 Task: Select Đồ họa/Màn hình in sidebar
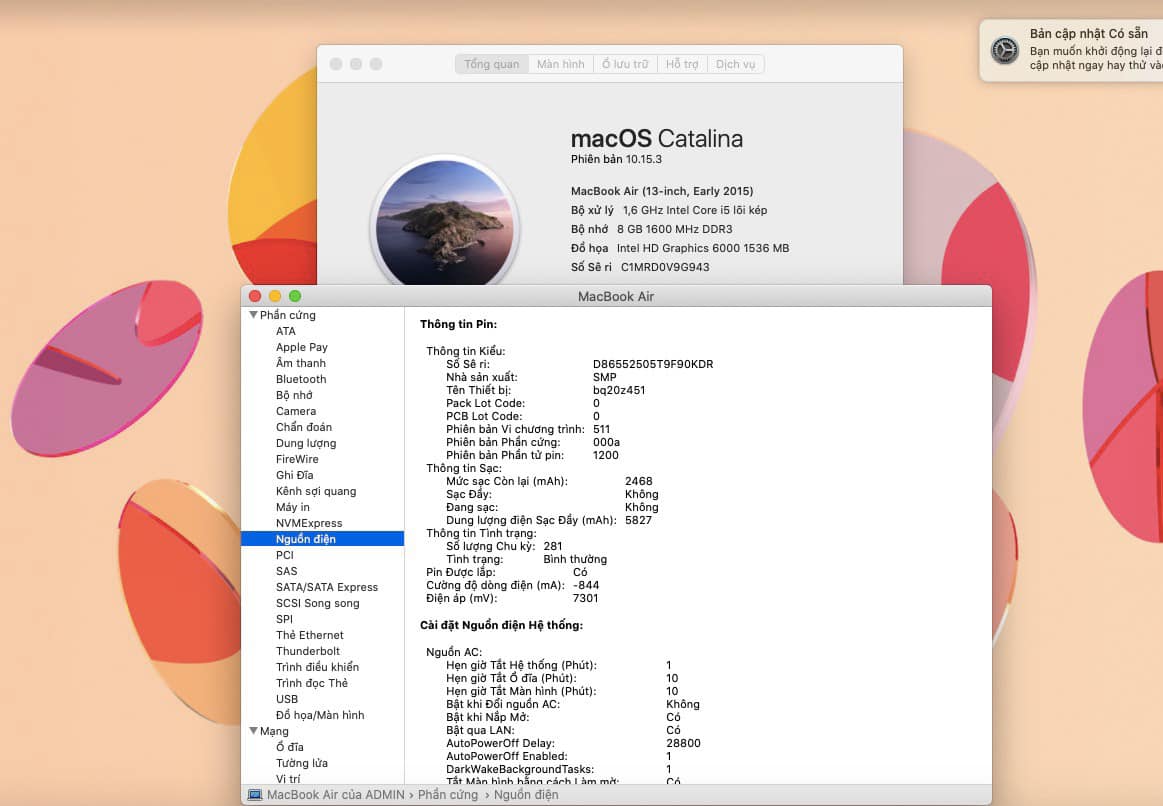pos(320,715)
